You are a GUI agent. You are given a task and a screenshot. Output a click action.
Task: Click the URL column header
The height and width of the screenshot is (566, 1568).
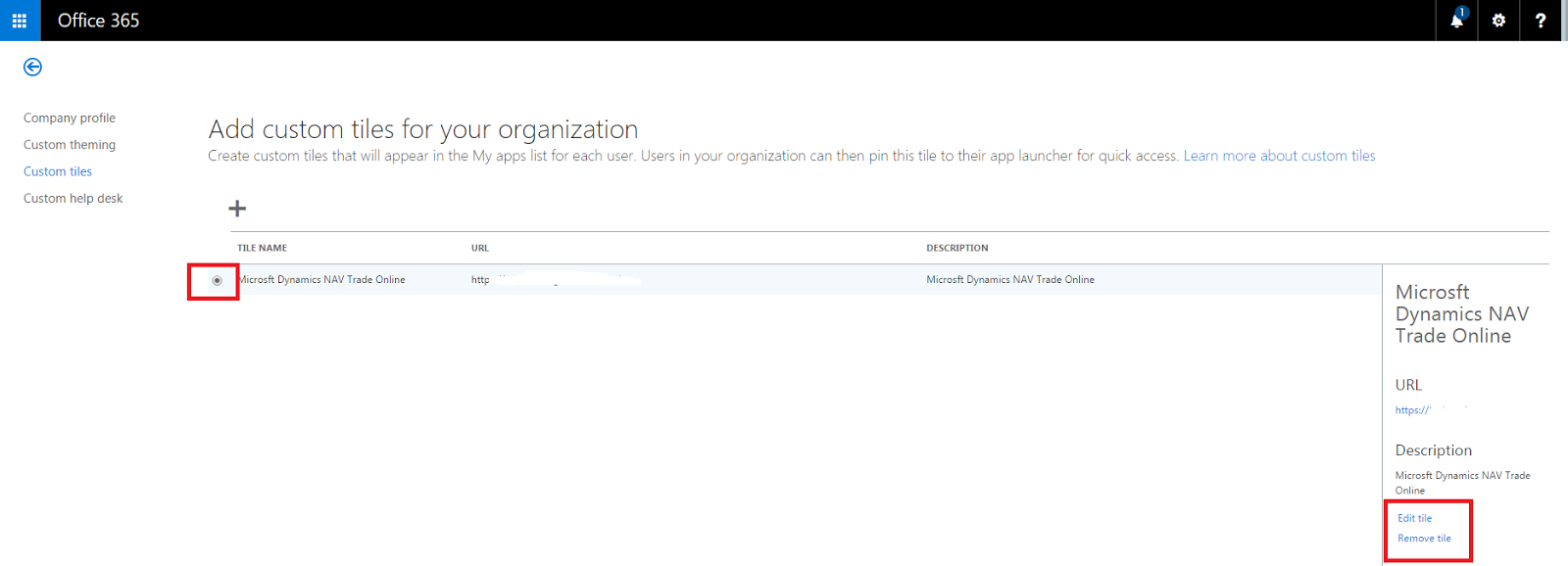point(480,248)
